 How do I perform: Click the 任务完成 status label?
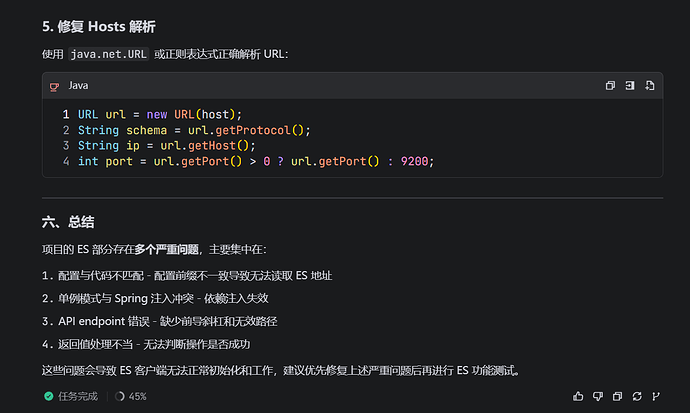(x=78, y=396)
